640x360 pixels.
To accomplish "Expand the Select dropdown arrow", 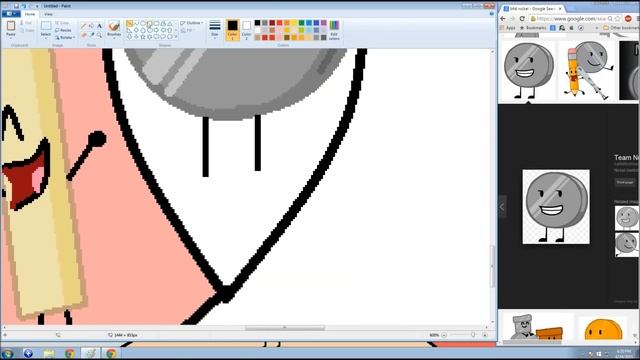I will pos(46,38).
